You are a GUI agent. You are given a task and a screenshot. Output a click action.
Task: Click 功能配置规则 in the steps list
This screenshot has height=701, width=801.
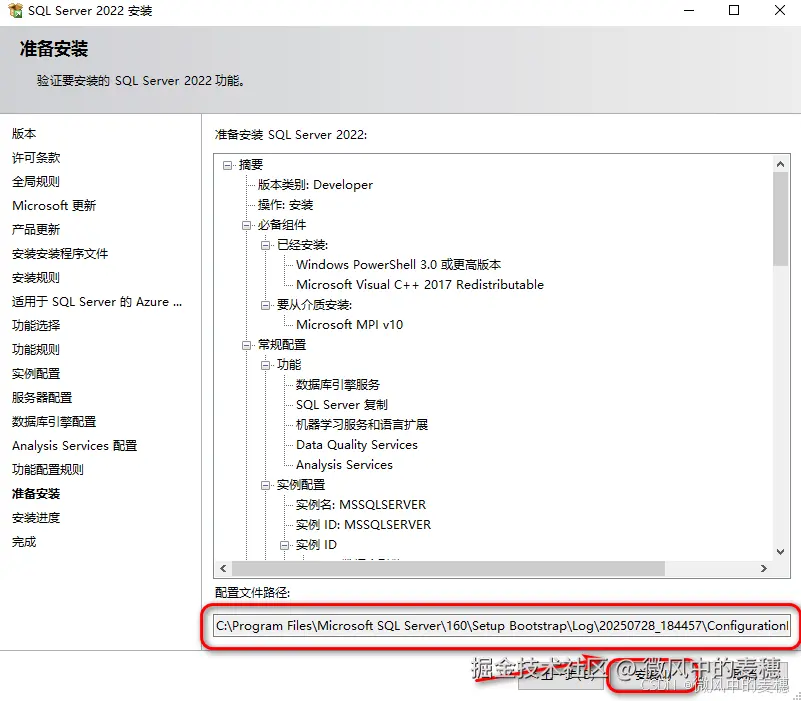click(x=48, y=470)
